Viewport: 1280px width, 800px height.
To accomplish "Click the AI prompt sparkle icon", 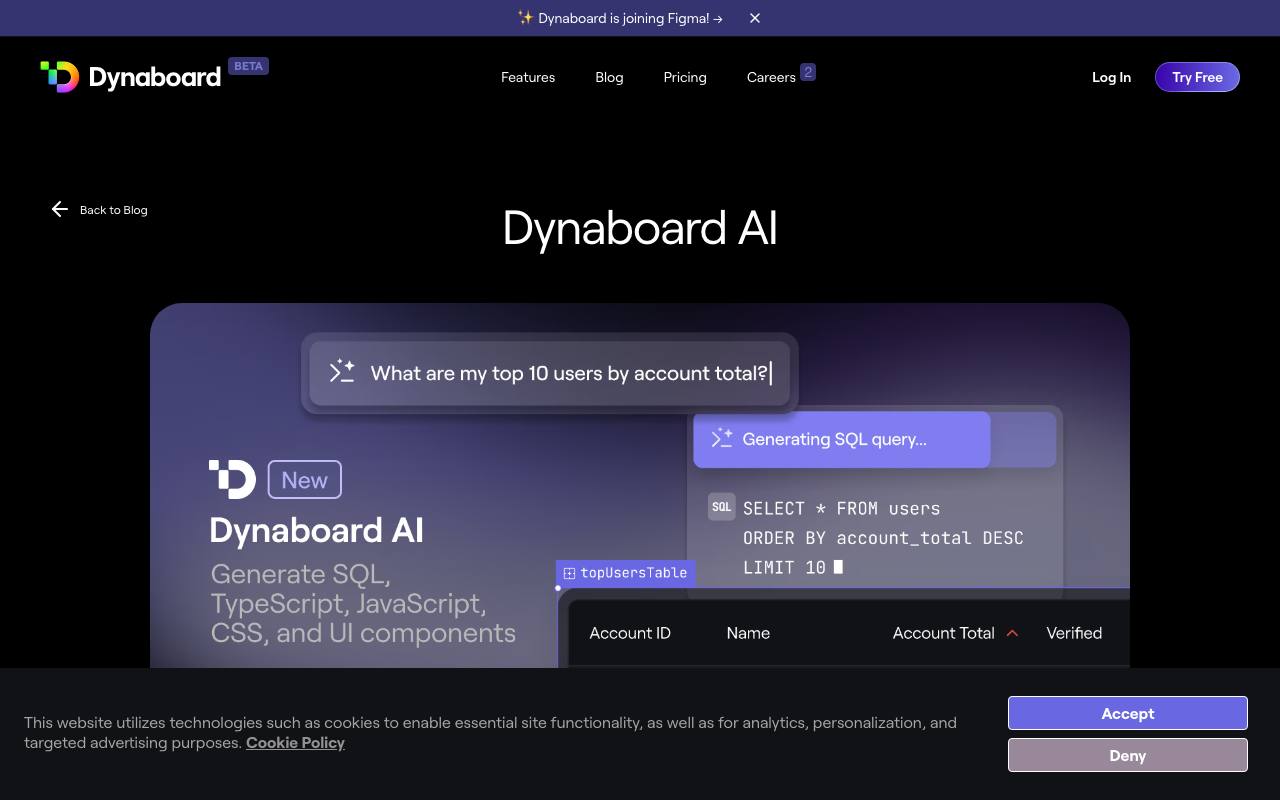I will click(342, 371).
